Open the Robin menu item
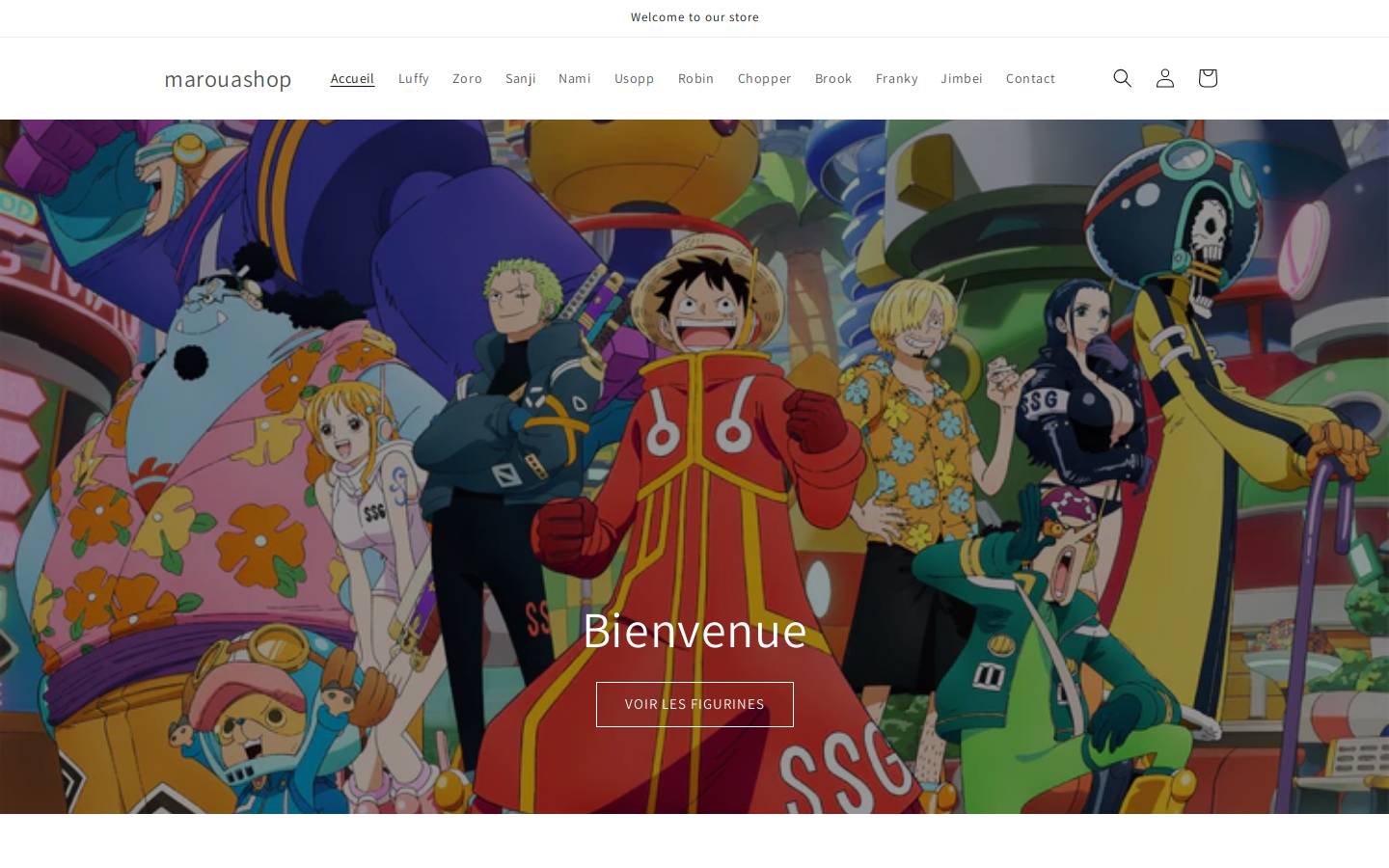Viewport: 1389px width, 868px height. [x=695, y=78]
